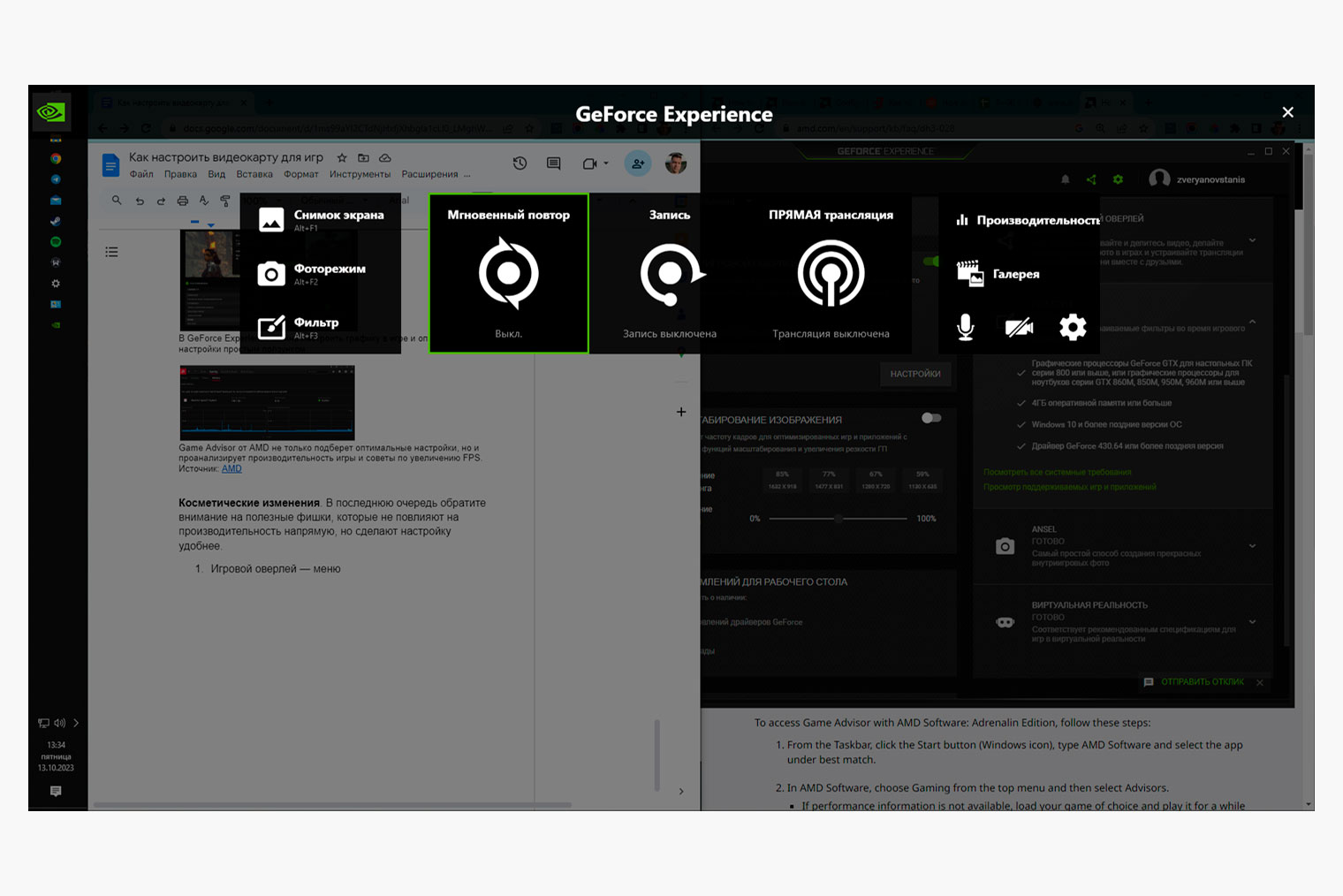Open the taskbar settings gear icon
Screen dimensions: 1343x896
coord(56,284)
